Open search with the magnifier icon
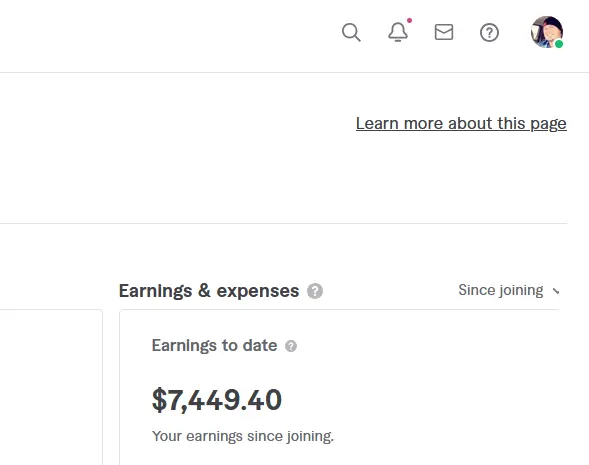Viewport: 589px width, 465px height. coord(351,32)
